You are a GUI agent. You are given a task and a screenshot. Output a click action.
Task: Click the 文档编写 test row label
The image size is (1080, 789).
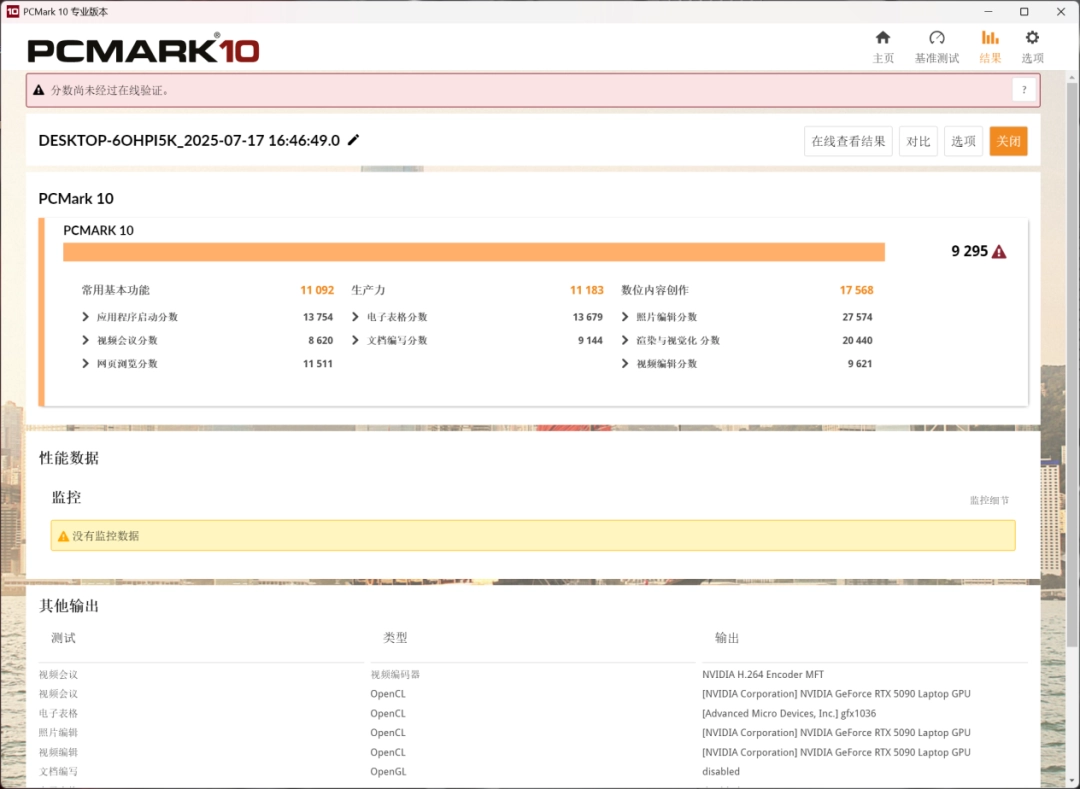(x=58, y=772)
